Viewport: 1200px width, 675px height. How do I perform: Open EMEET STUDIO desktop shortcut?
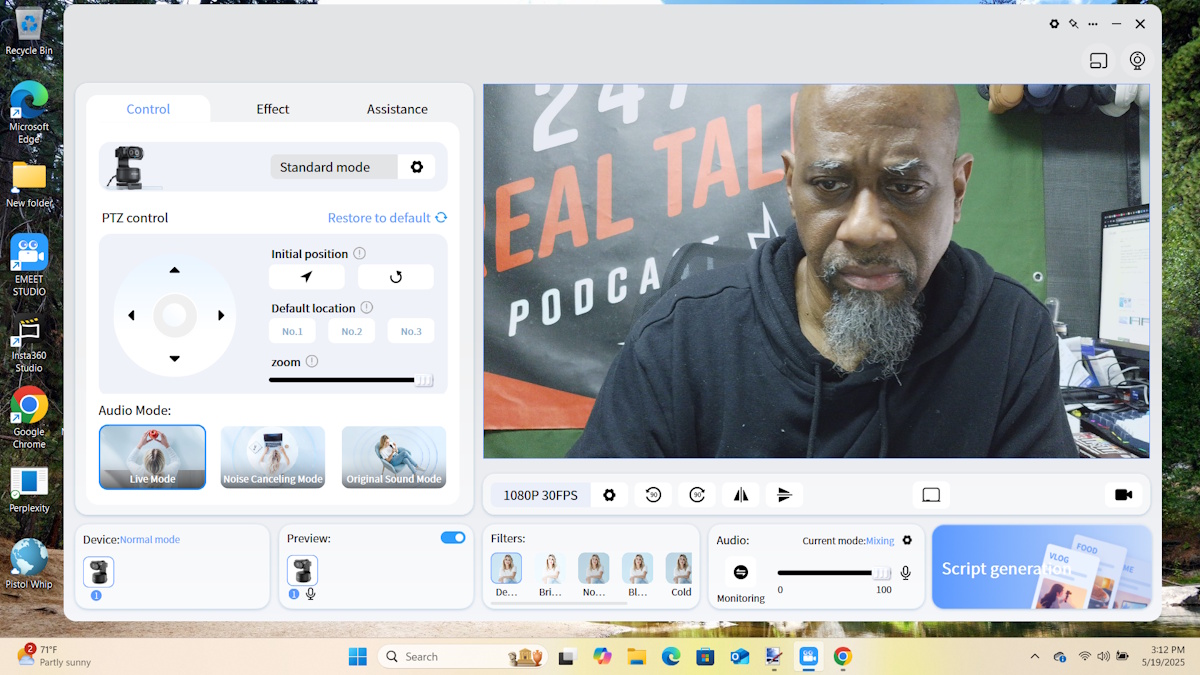(x=29, y=264)
